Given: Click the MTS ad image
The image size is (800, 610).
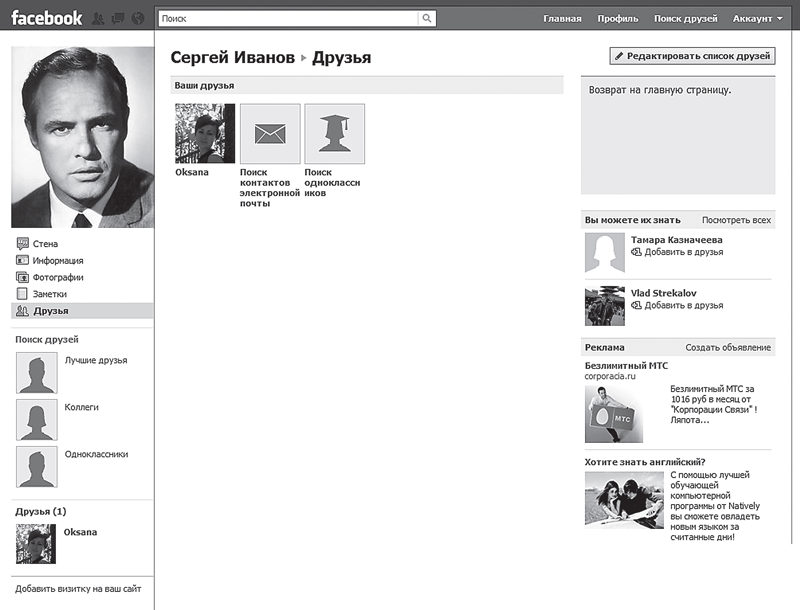Looking at the screenshot, I should (614, 414).
